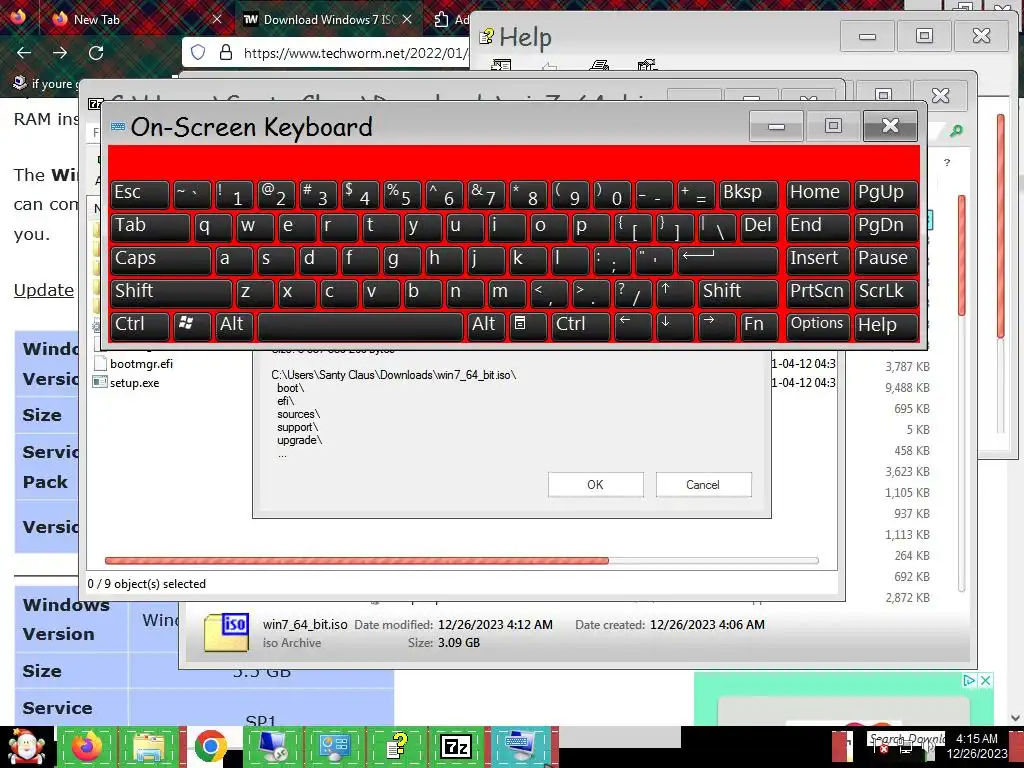1024x768 pixels.
Task: Toggle the right Alt key on the On-Screen Keyboard
Action: 485,326
